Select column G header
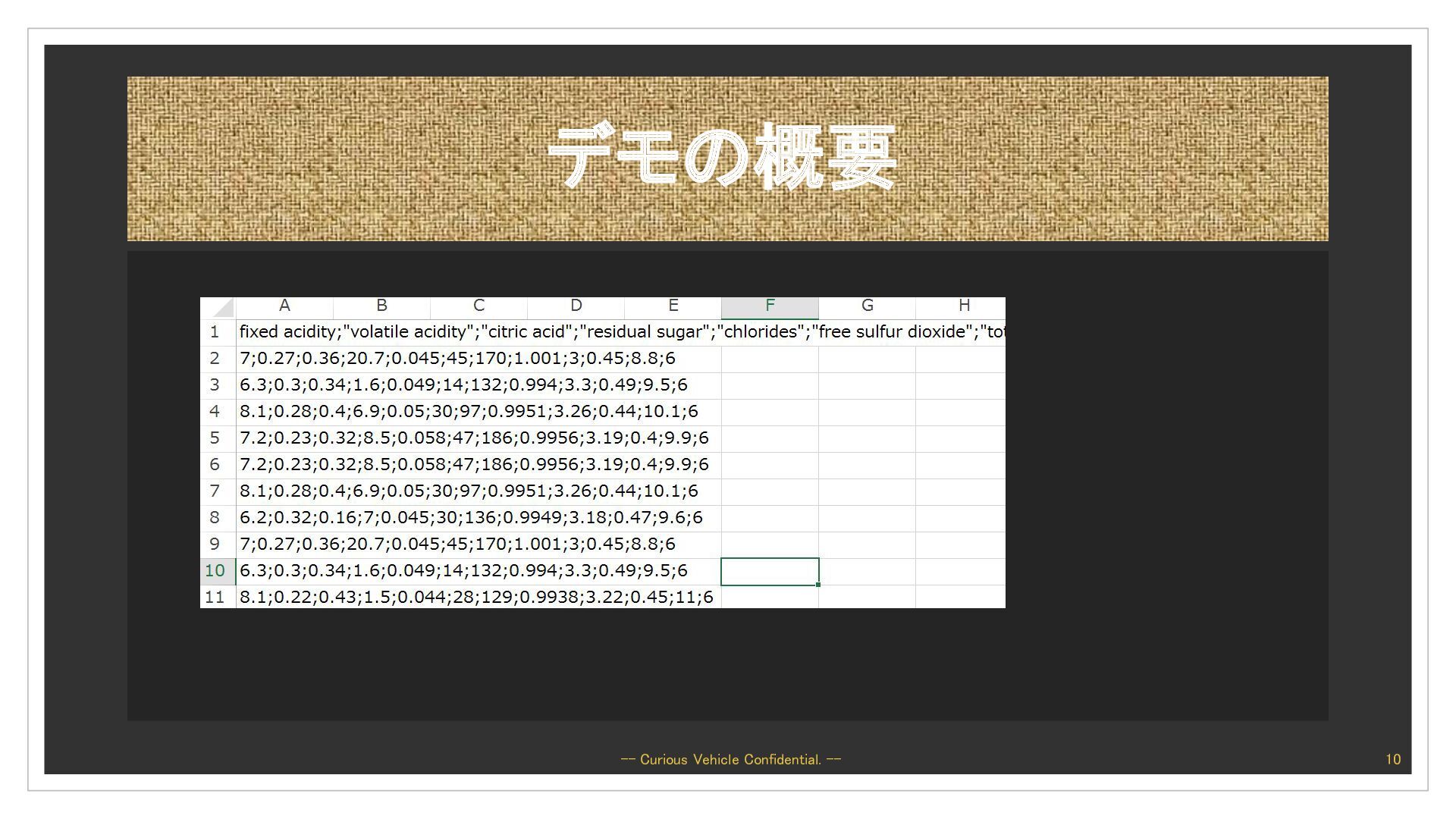This screenshot has width=1456, height=819. pyautogui.click(x=867, y=306)
